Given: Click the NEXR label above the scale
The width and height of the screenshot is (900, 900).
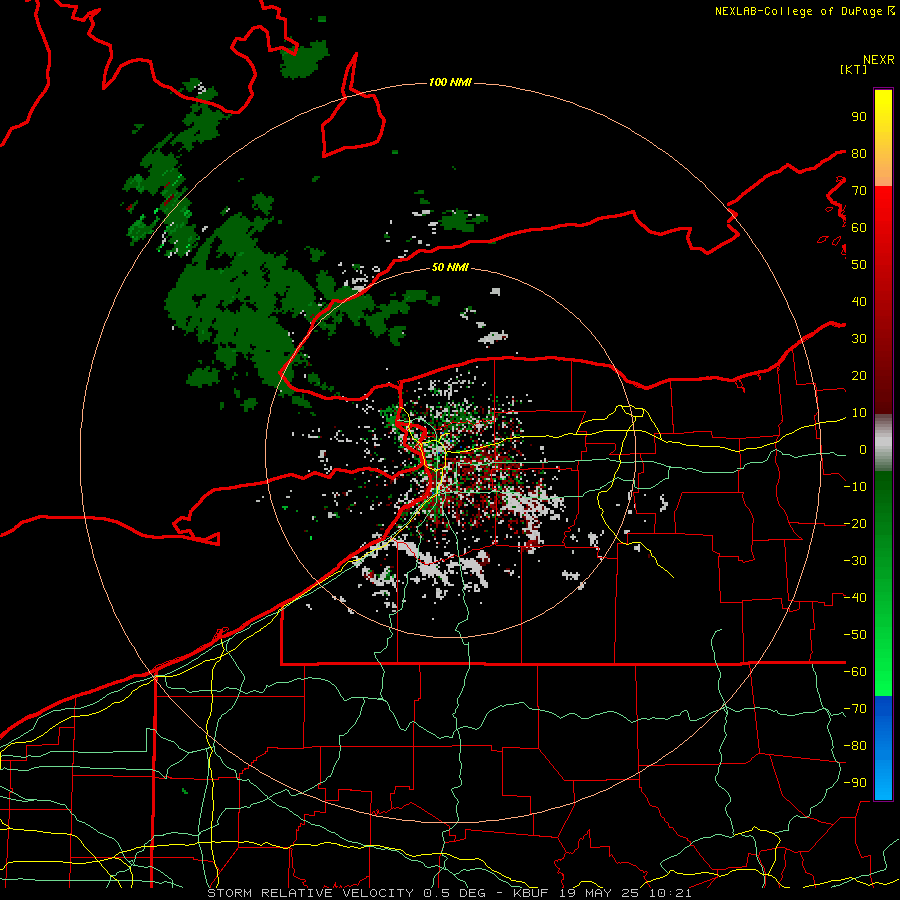Looking at the screenshot, I should click(x=879, y=60).
